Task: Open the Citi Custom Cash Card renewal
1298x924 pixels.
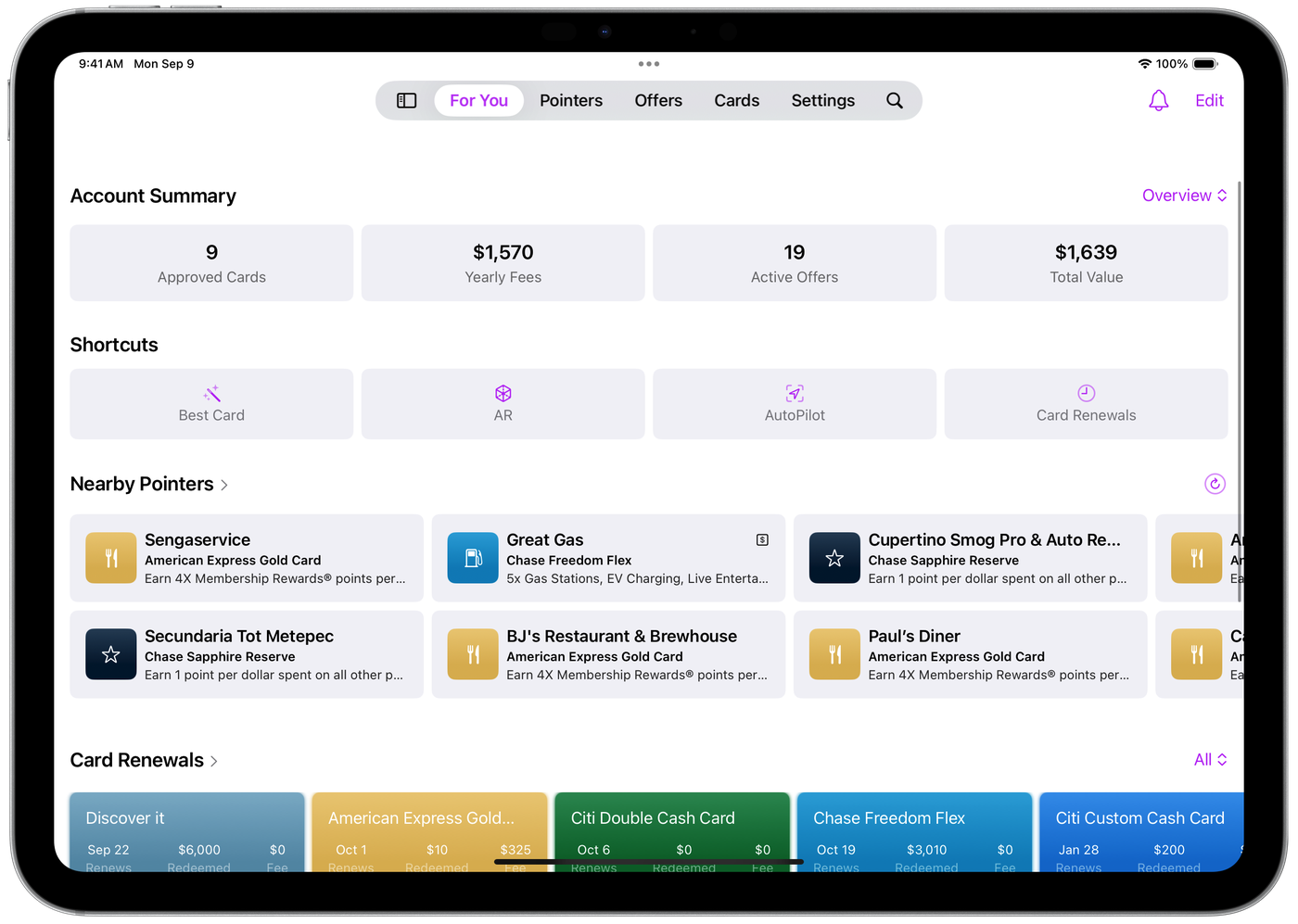Action: [1141, 832]
